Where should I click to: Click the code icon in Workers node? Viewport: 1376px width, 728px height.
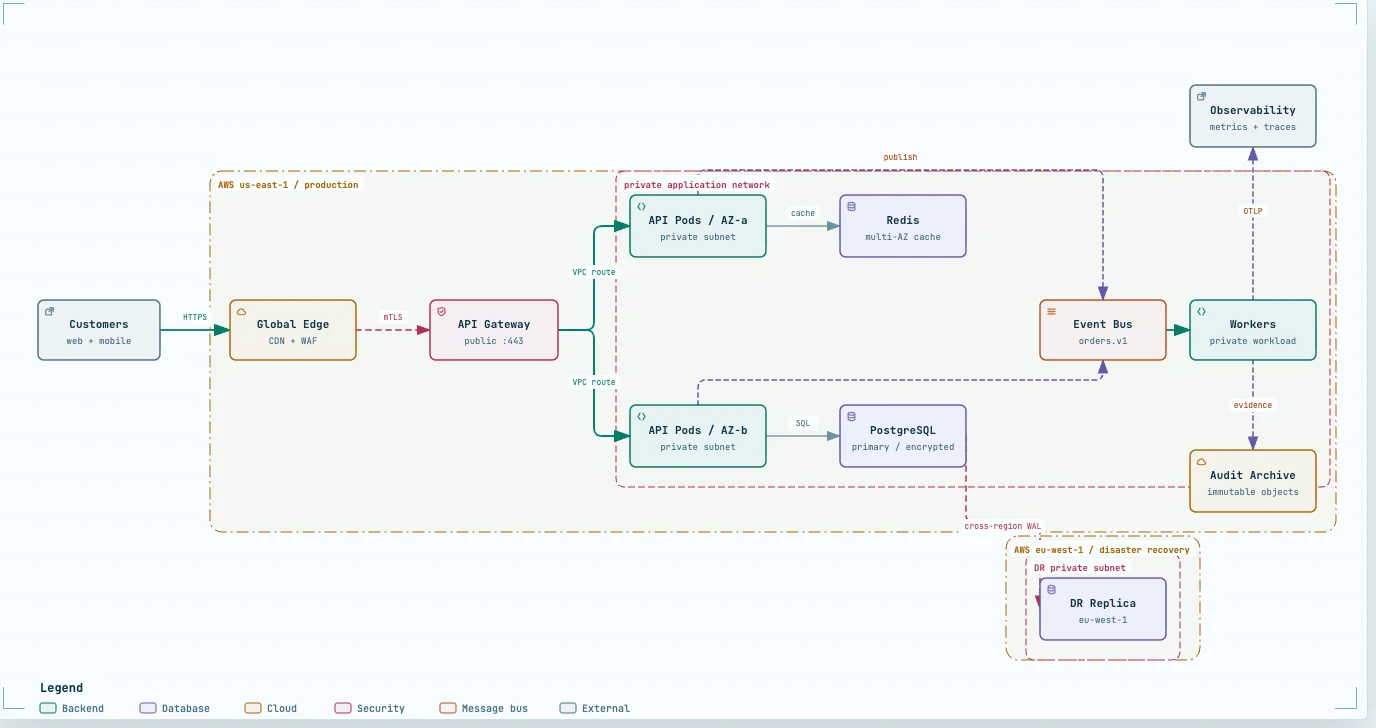pos(1202,311)
